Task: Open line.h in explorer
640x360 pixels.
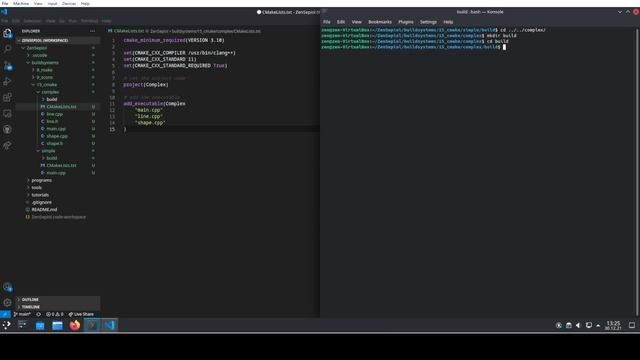Action: (x=58, y=121)
